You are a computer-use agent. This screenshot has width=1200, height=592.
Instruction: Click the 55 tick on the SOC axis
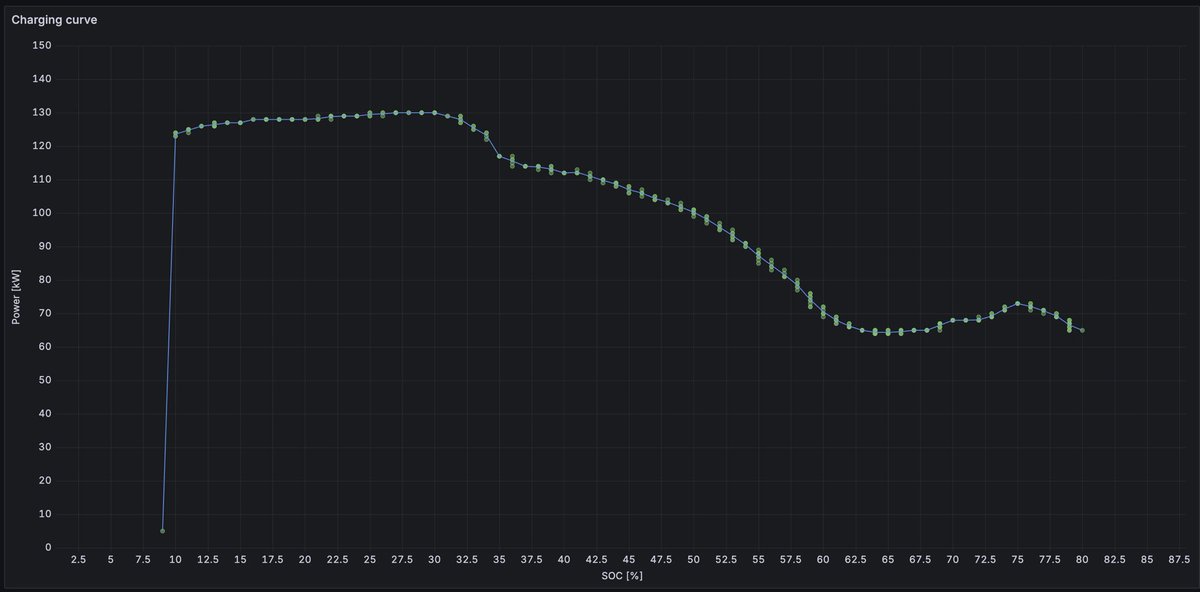pos(758,559)
